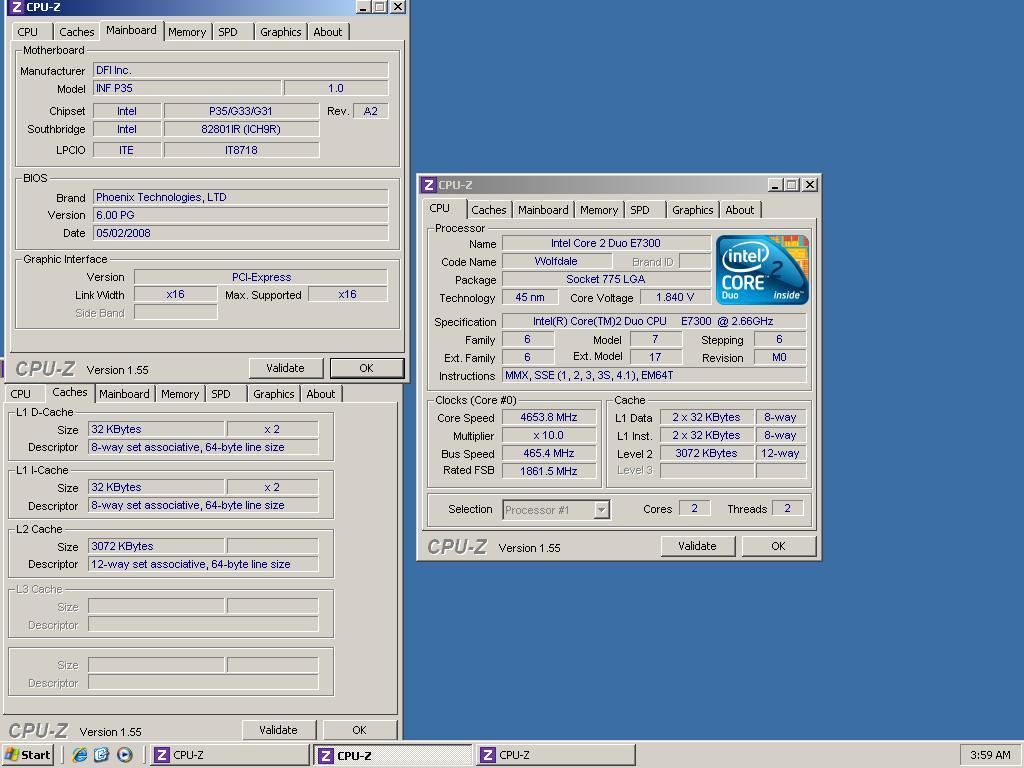Viewport: 1024px width, 768px height.
Task: Click OK in the Caches window
Action: (x=359, y=730)
